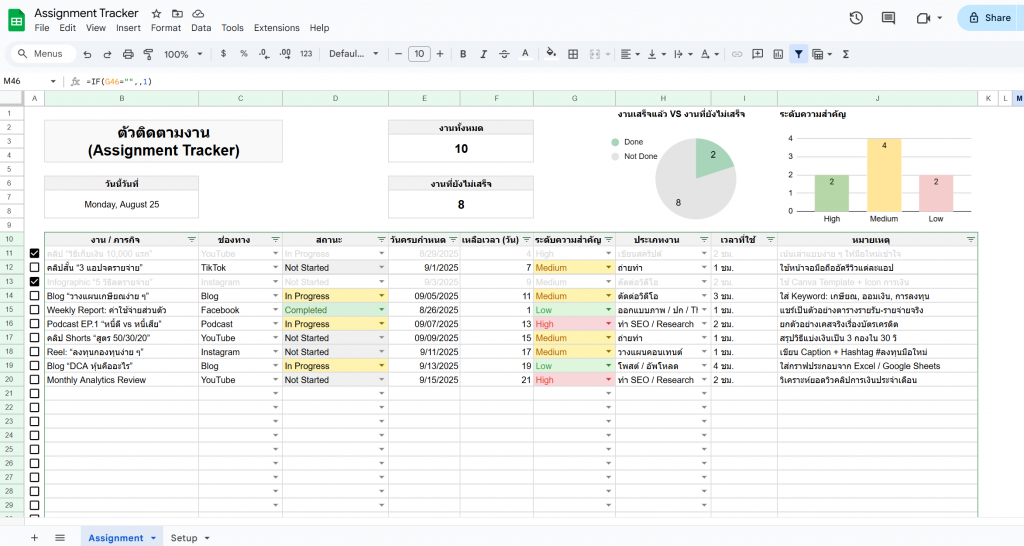The image size is (1024, 546).
Task: Check the box for Weekly Report row
Action: [x=35, y=310]
